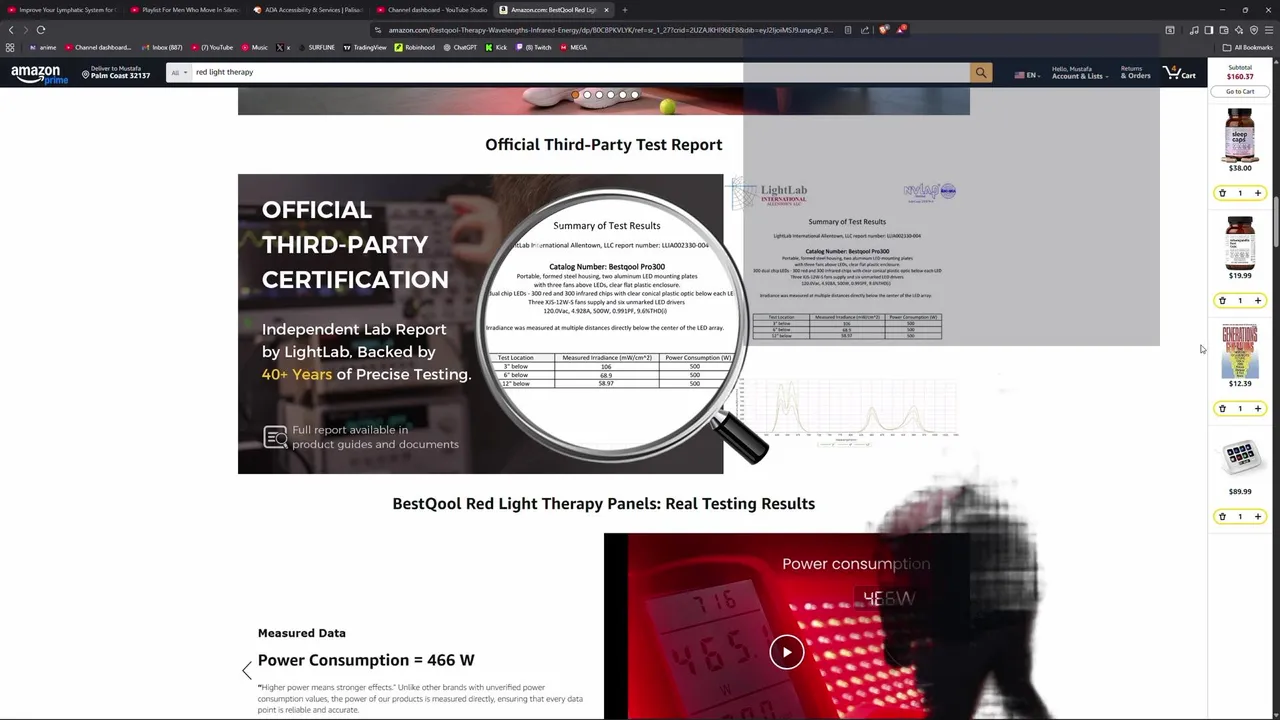Image resolution: width=1280 pixels, height=720 pixels.
Task: Delete the $89.99 cart item
Action: (x=1222, y=516)
